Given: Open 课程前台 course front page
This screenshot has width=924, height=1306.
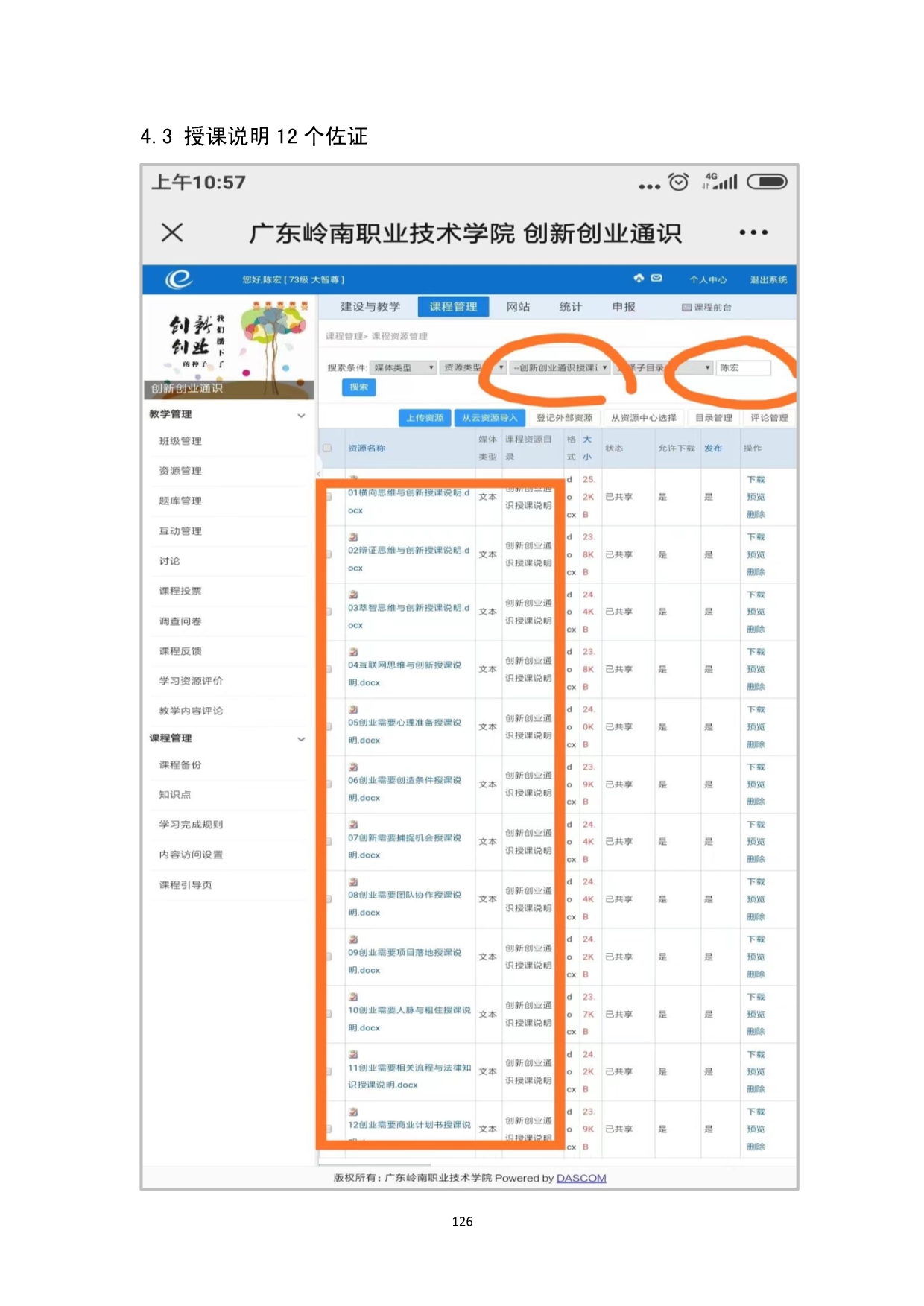Looking at the screenshot, I should (x=706, y=307).
